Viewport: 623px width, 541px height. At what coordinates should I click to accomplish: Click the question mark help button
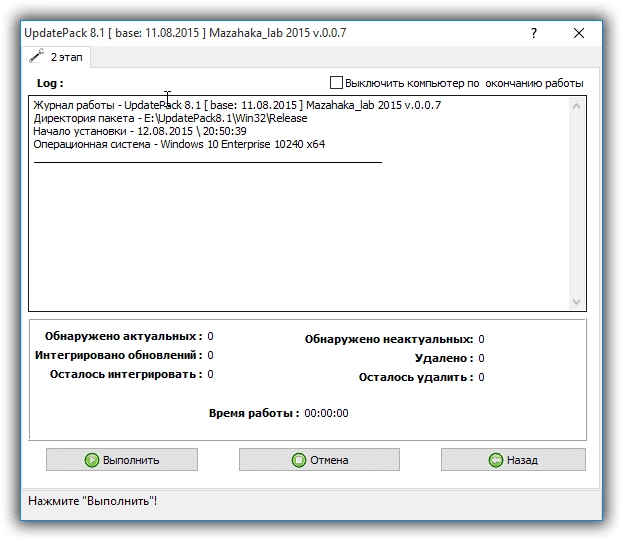tap(534, 33)
